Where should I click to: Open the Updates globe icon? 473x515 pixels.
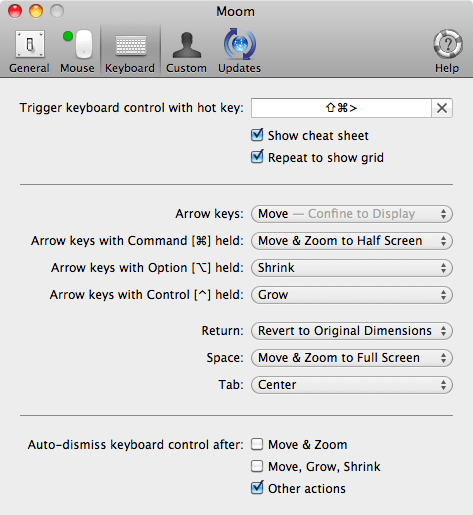click(240, 44)
